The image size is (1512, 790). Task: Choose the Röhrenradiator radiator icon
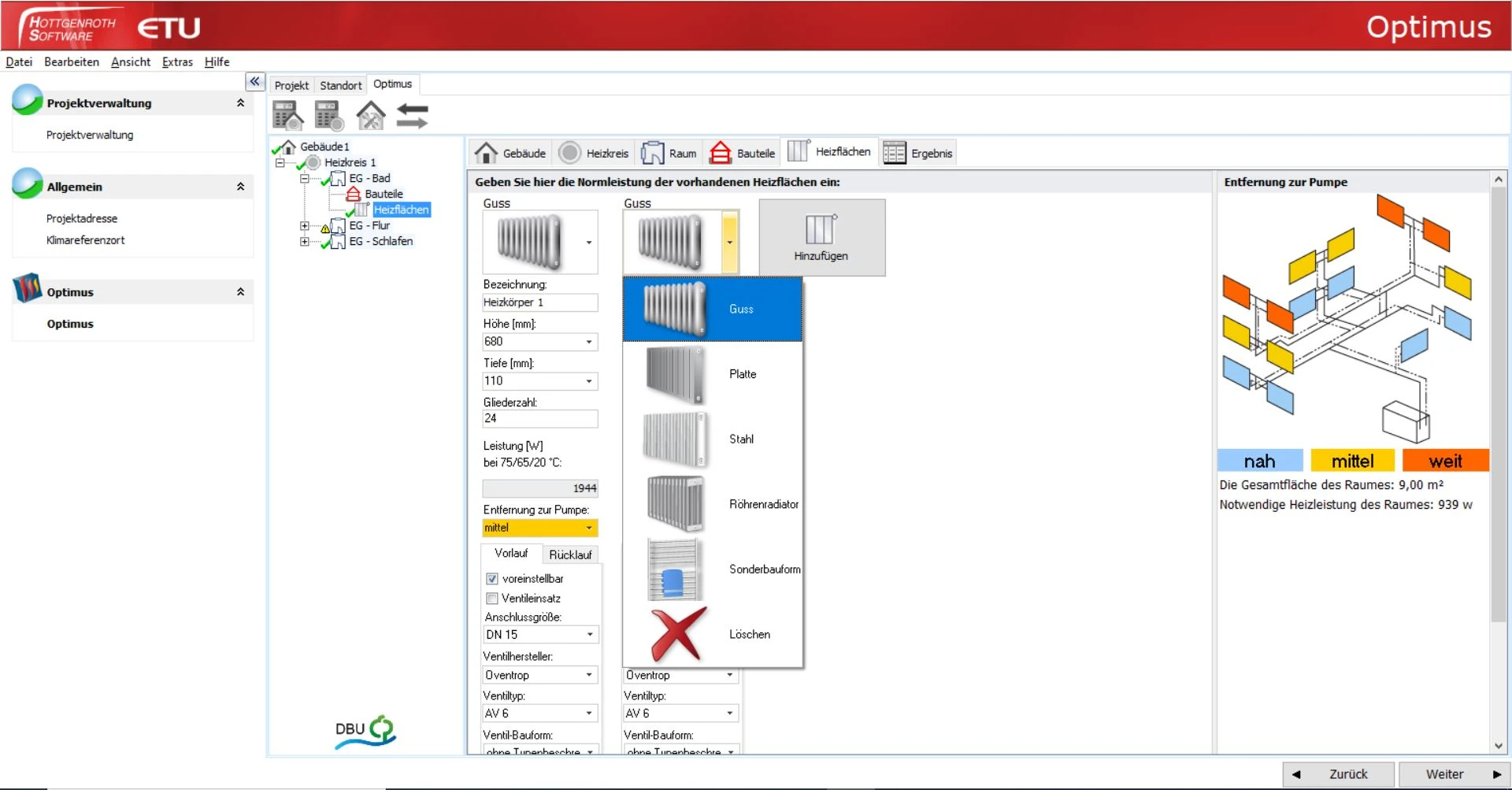(x=675, y=504)
